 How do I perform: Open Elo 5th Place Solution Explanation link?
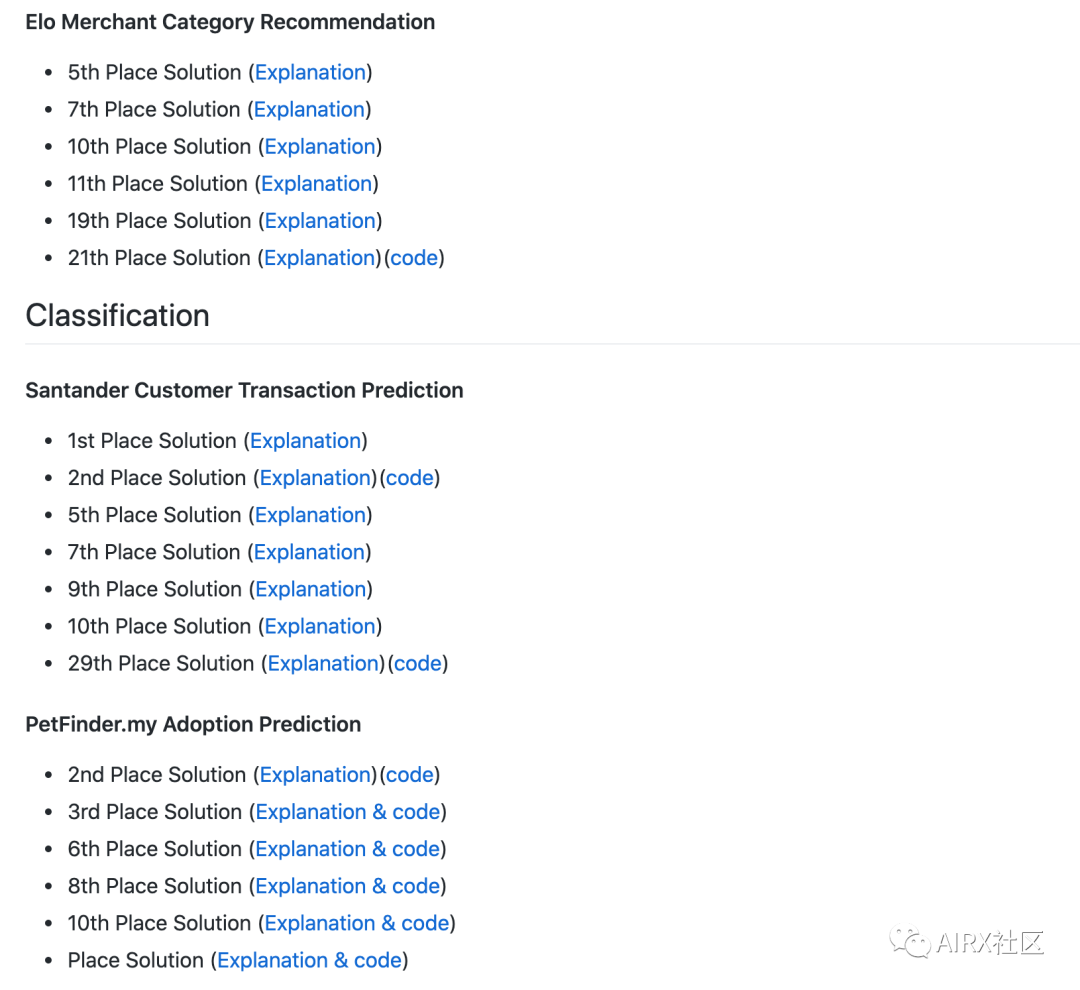click(311, 72)
